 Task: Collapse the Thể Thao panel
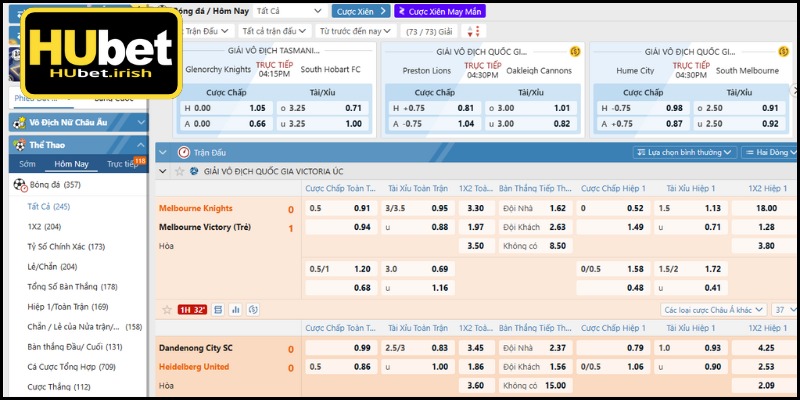point(141,145)
